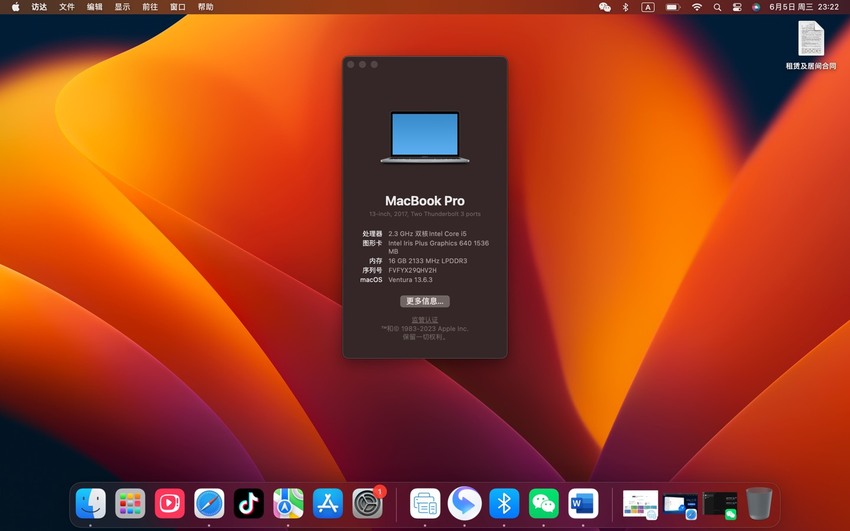Click the MacBook Pro laptop image

point(424,137)
